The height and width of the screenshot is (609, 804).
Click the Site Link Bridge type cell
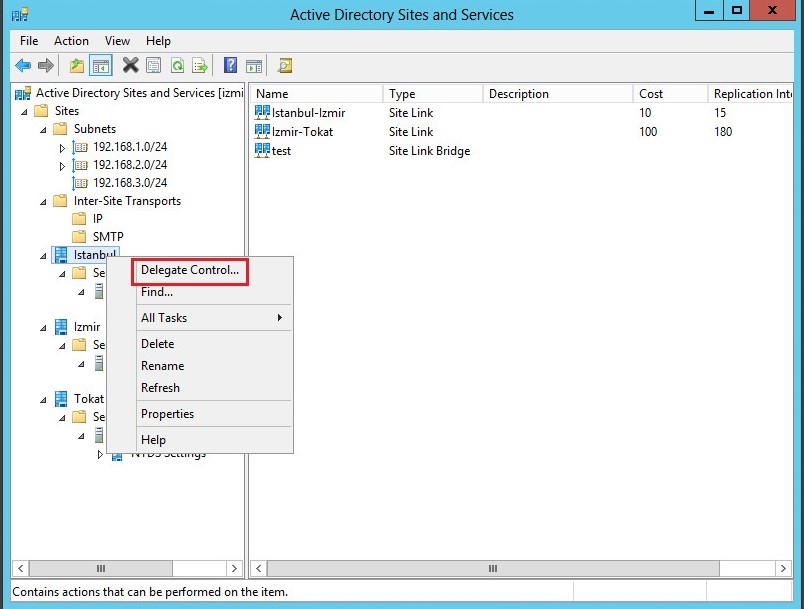tap(429, 151)
